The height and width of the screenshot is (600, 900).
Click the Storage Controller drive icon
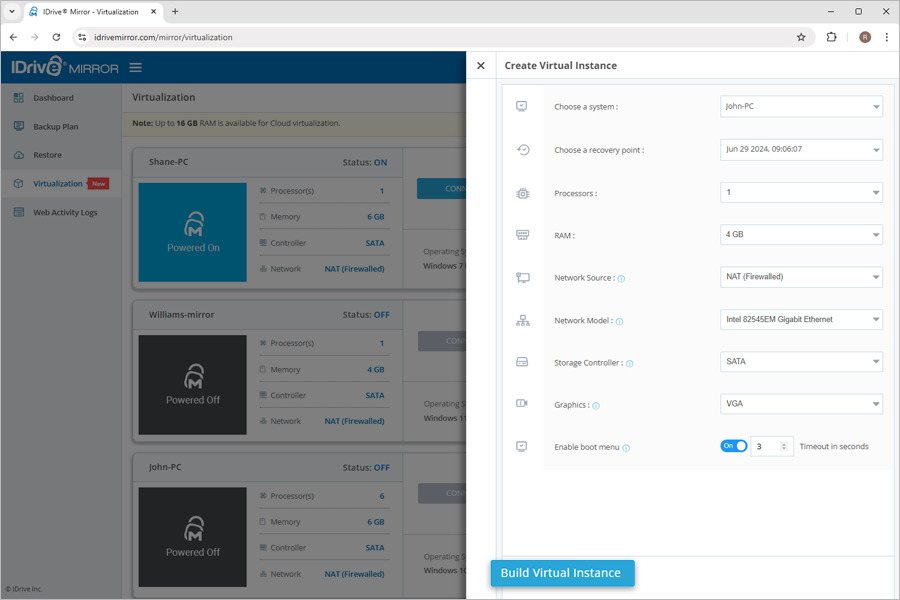tap(522, 362)
